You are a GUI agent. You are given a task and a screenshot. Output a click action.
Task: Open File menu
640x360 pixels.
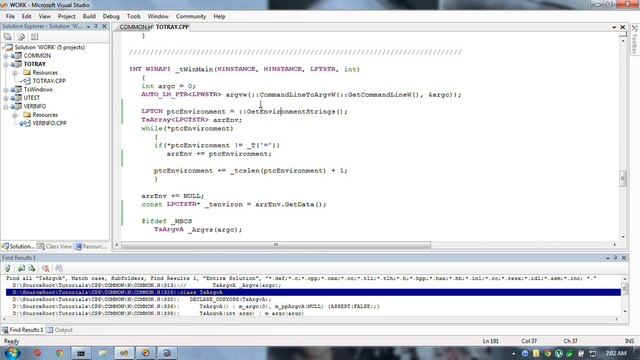[x=10, y=16]
